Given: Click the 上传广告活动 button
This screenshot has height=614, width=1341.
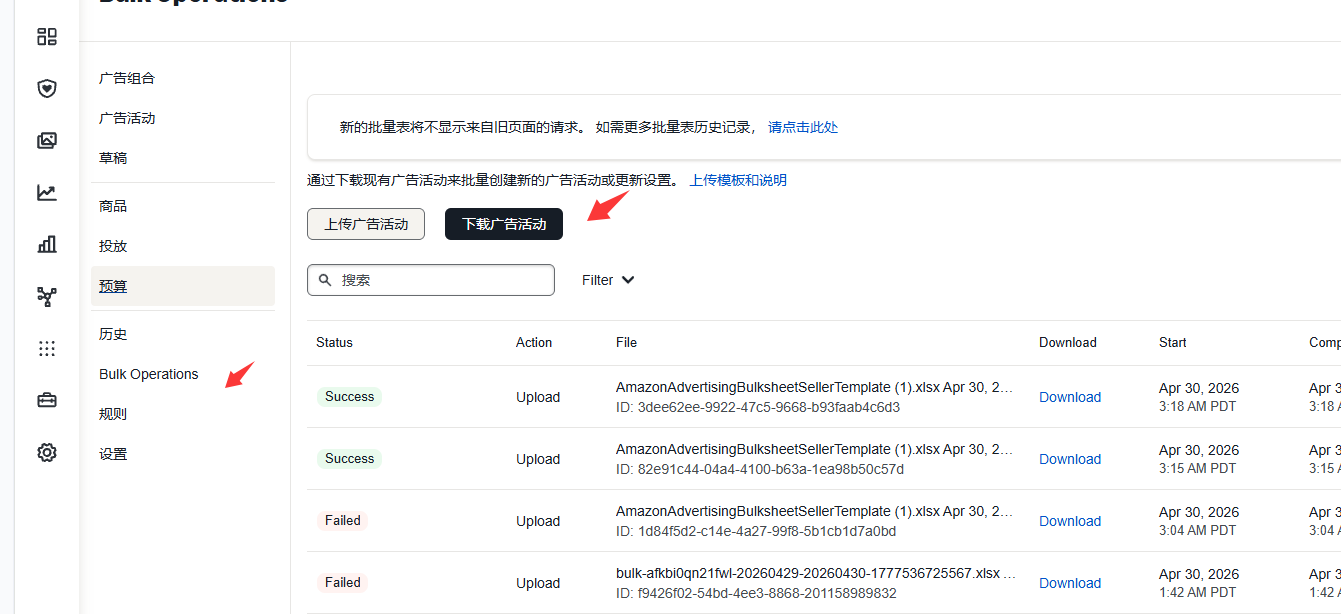Looking at the screenshot, I should (x=366, y=224).
